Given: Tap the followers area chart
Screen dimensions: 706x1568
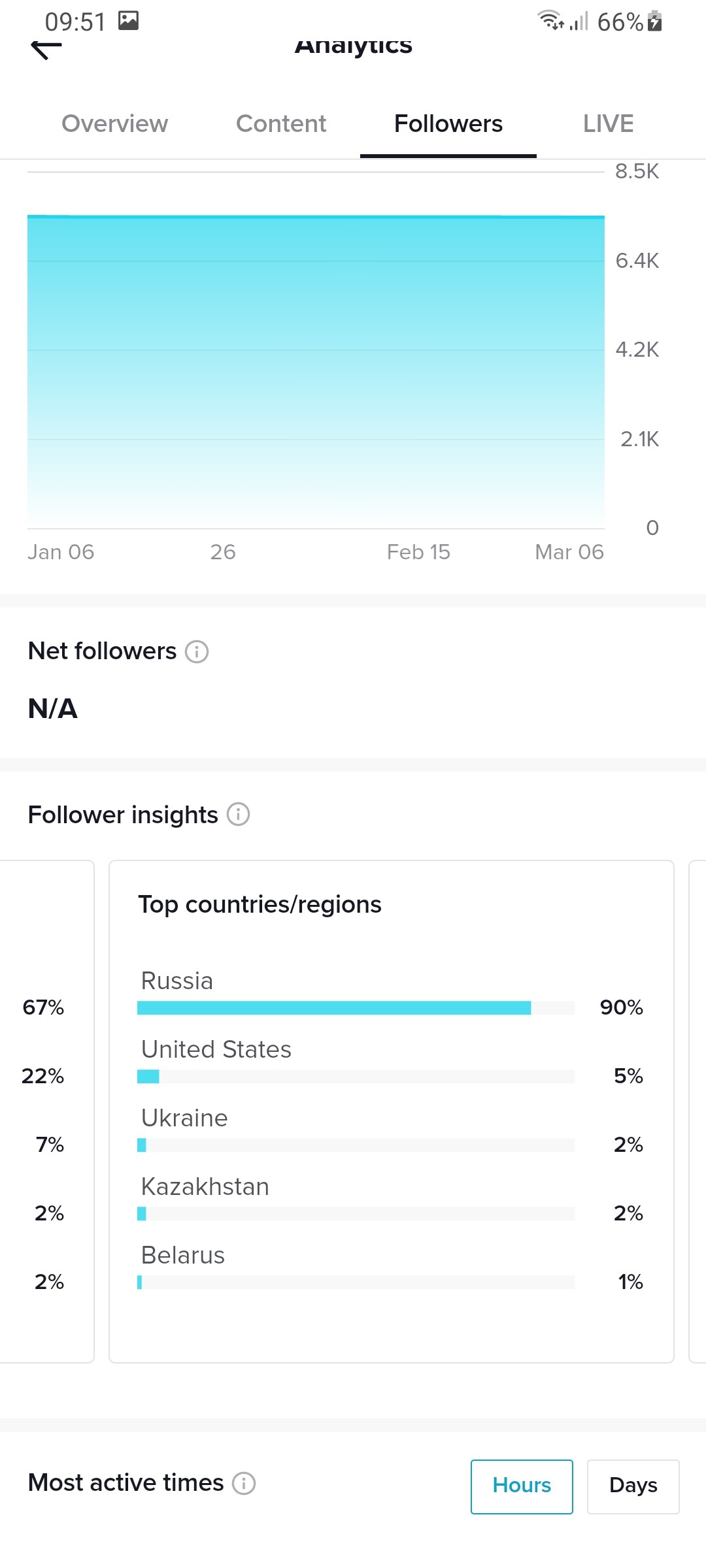Looking at the screenshot, I should click(316, 371).
